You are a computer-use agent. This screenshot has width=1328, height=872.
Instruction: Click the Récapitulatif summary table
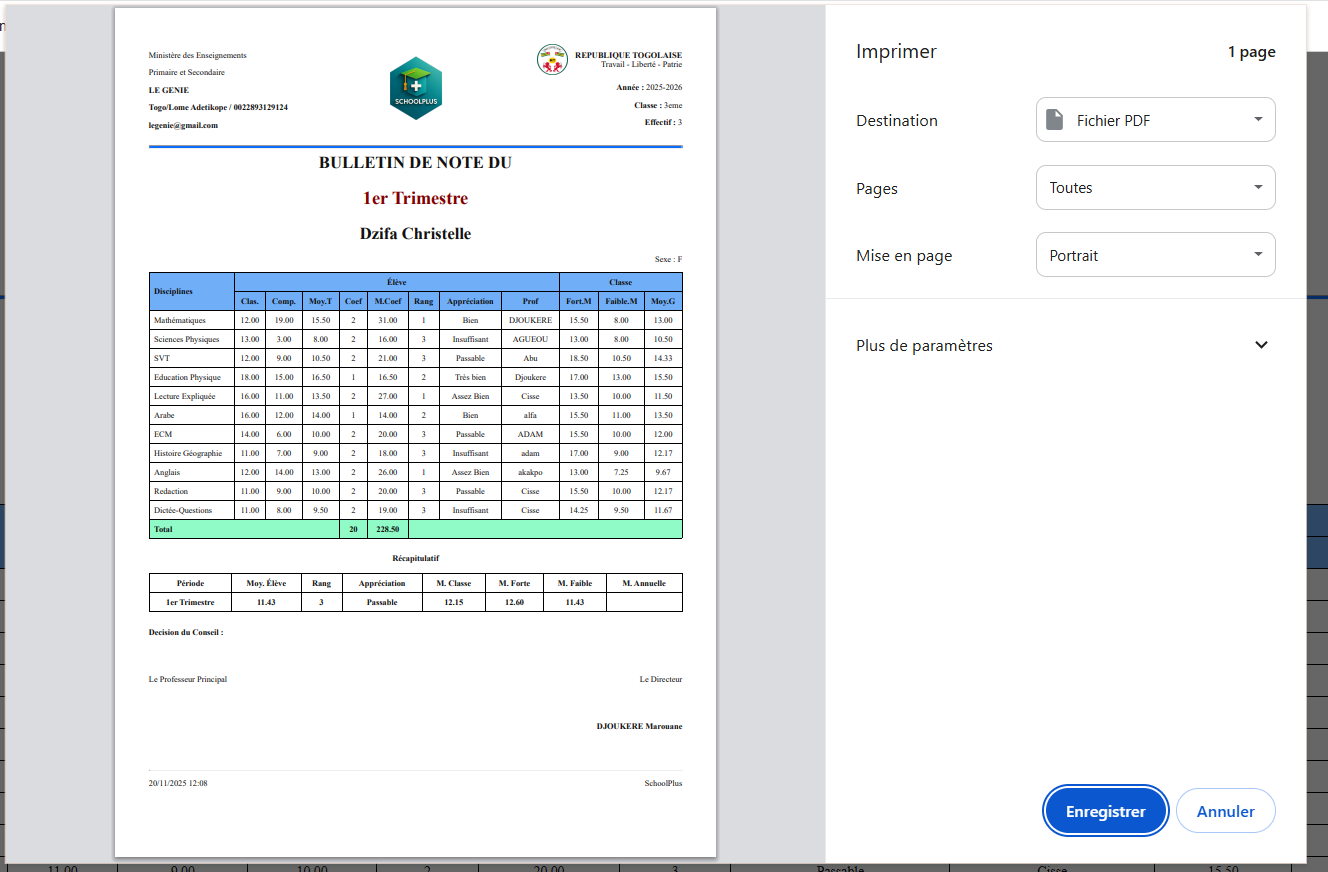[415, 592]
